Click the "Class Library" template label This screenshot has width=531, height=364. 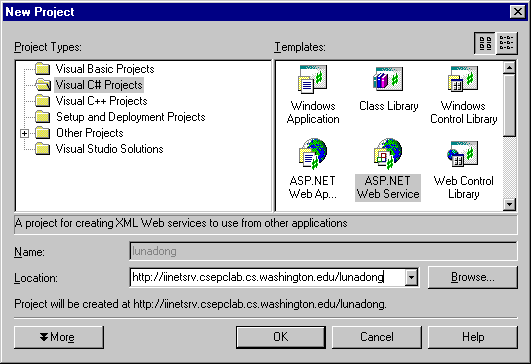388,106
